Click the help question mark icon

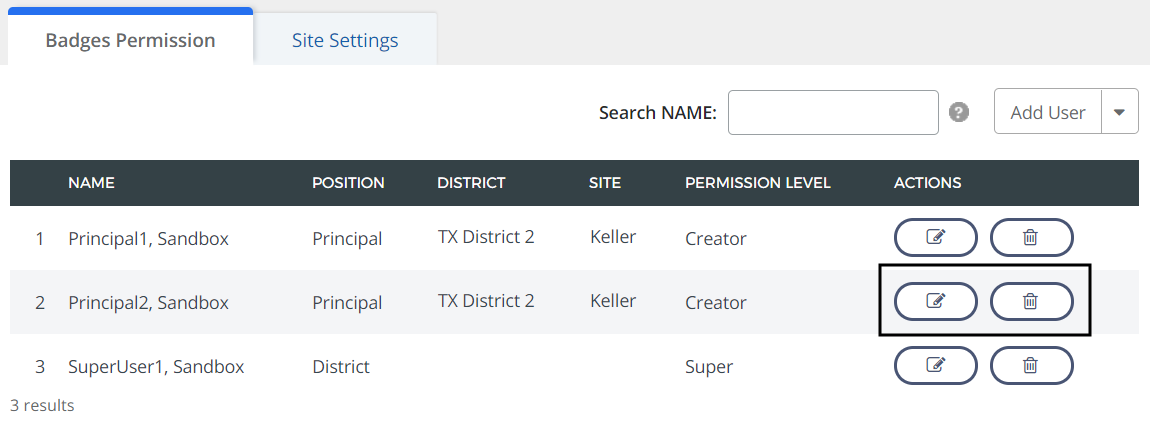[959, 112]
